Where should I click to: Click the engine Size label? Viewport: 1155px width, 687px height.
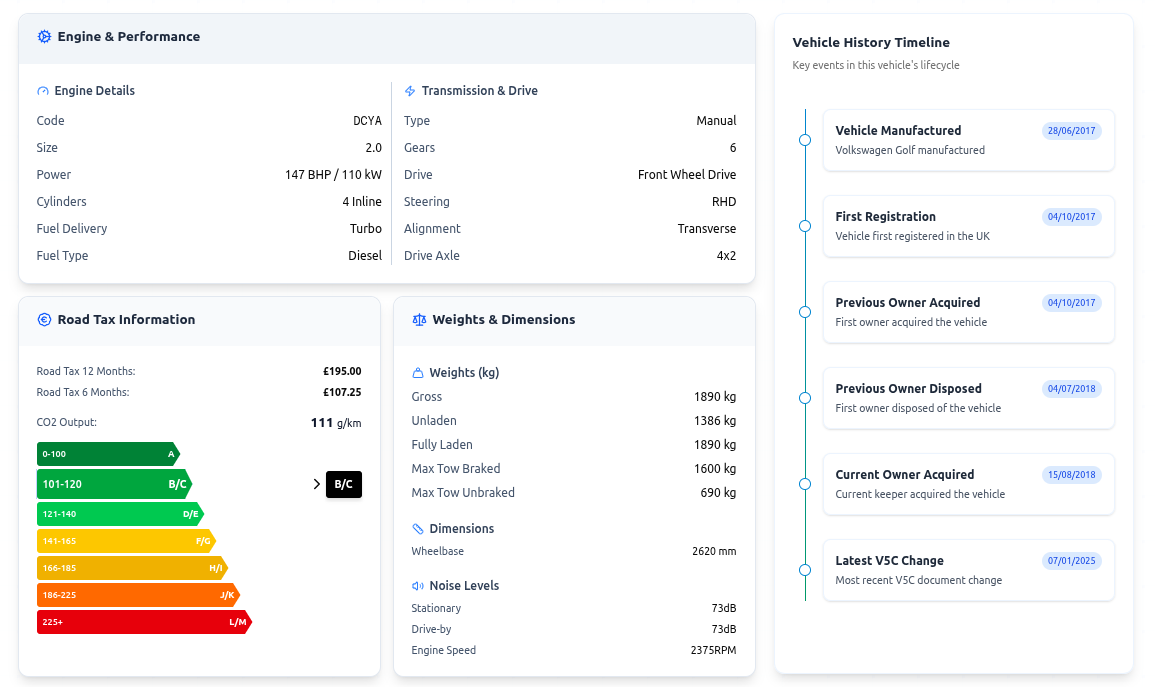click(47, 148)
